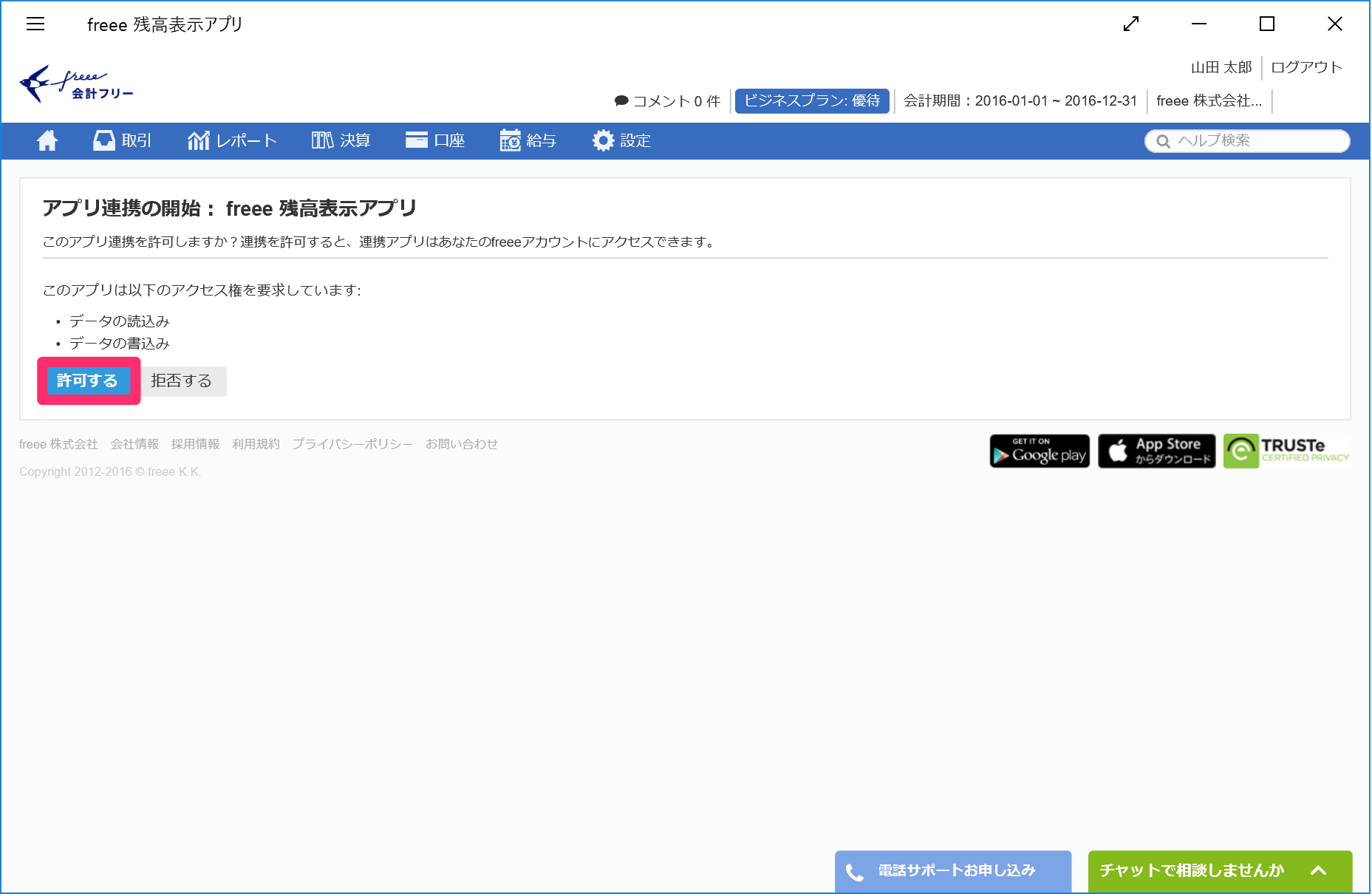
Task: Click the 許可する button
Action: point(88,381)
